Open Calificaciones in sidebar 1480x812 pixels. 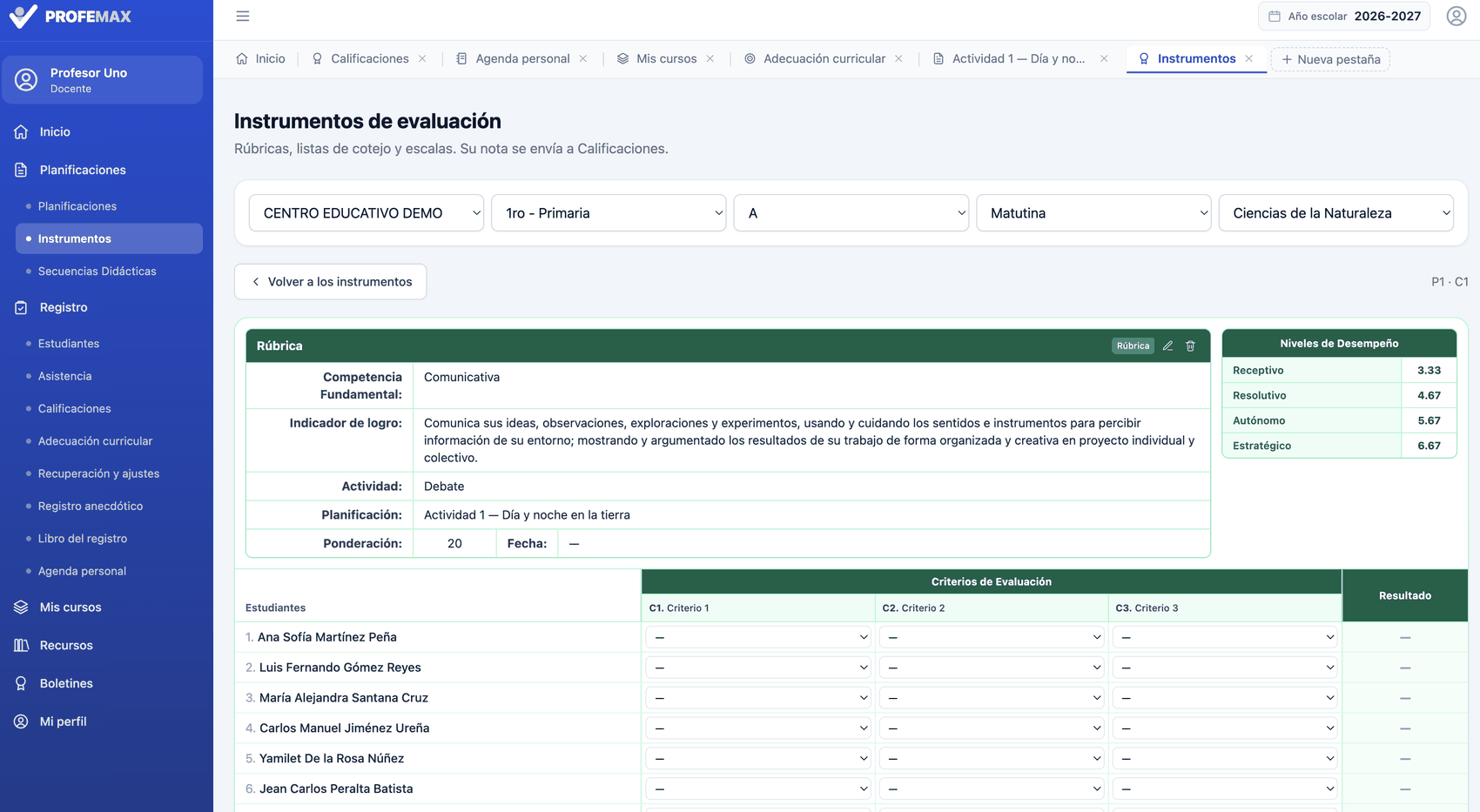[74, 408]
